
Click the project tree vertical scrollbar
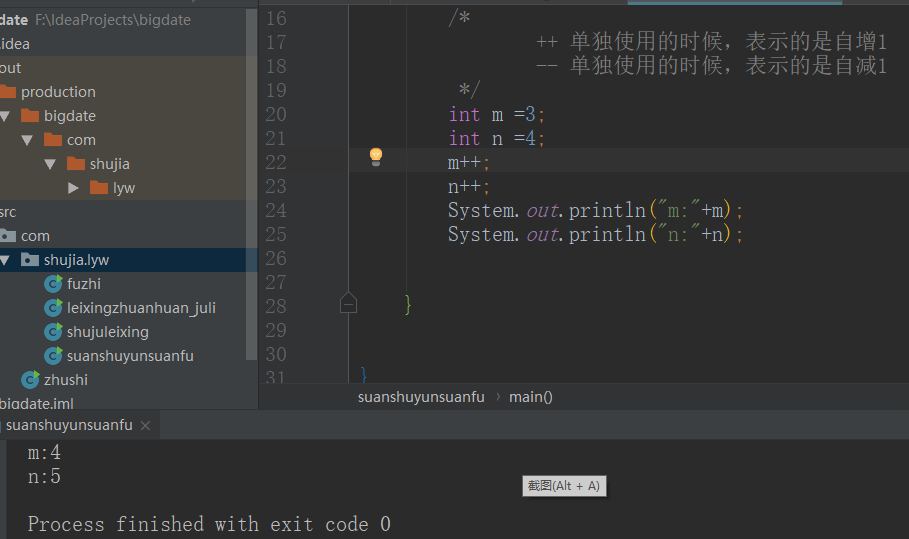pos(251,185)
